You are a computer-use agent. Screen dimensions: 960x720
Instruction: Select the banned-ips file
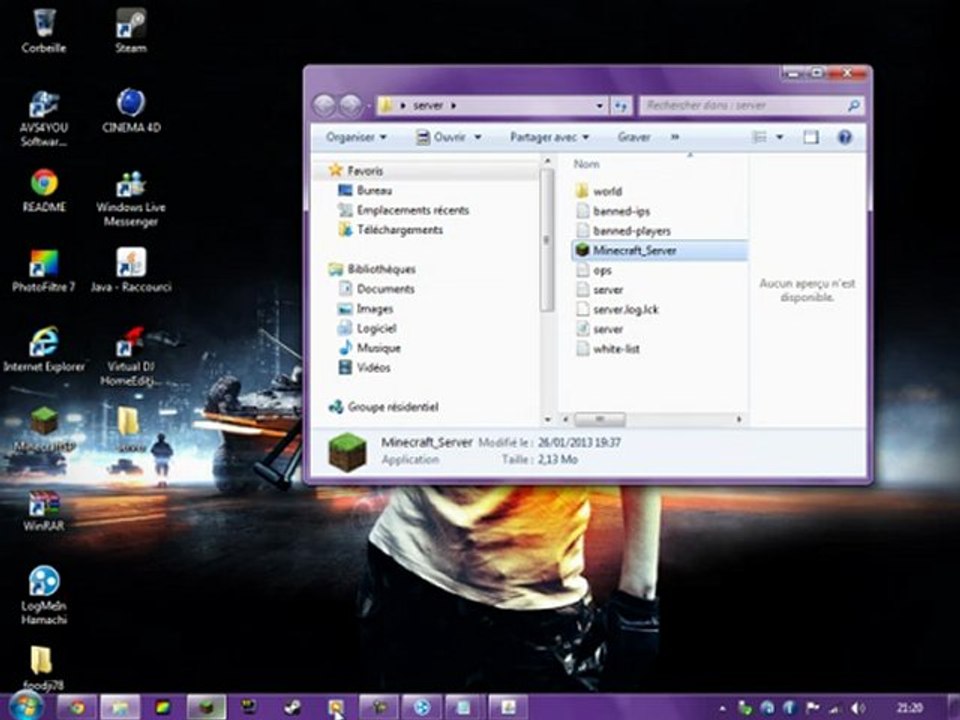613,211
